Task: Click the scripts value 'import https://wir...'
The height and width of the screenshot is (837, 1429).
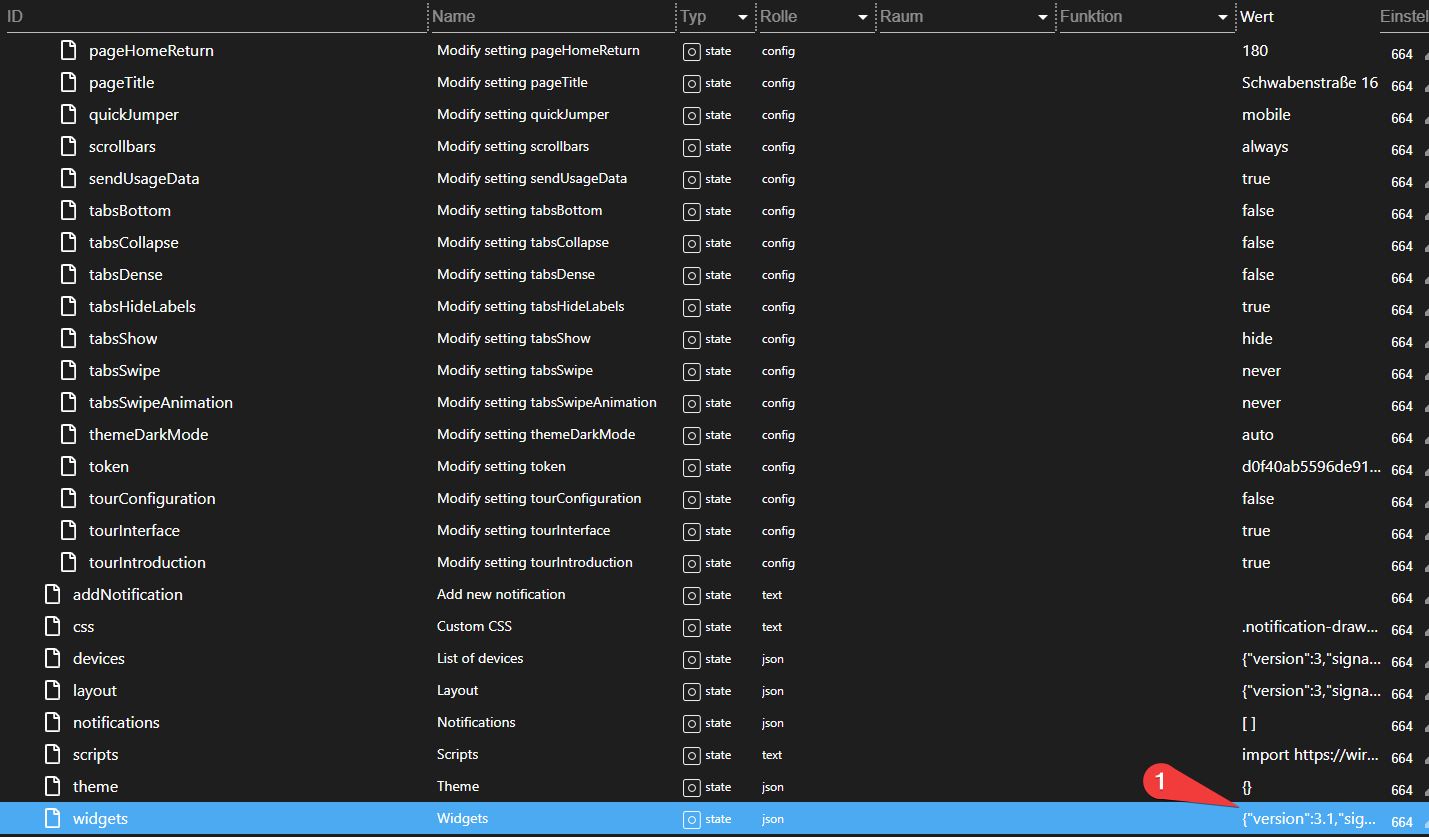Action: tap(1311, 755)
